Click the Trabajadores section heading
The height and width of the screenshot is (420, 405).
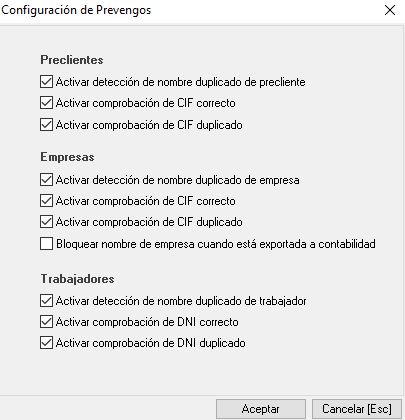point(78,279)
